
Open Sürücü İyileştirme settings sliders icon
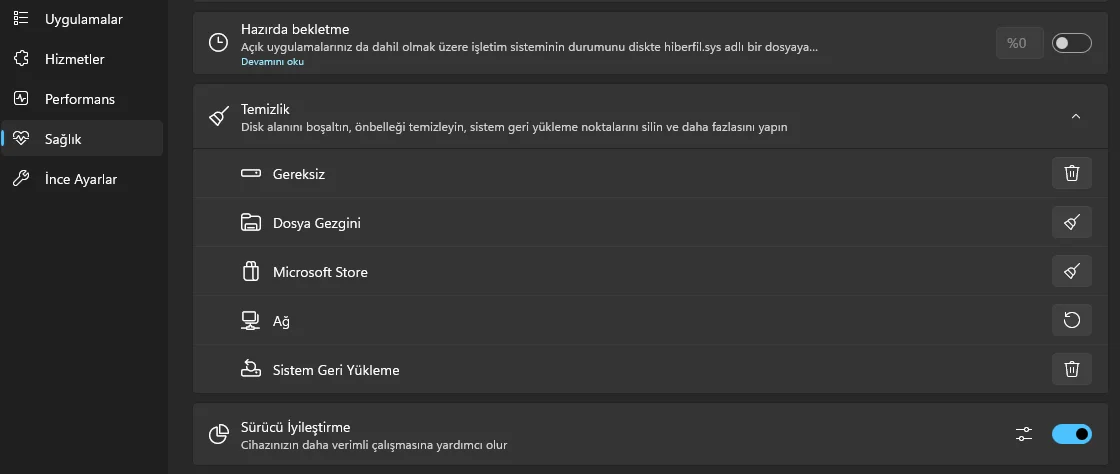(1023, 434)
